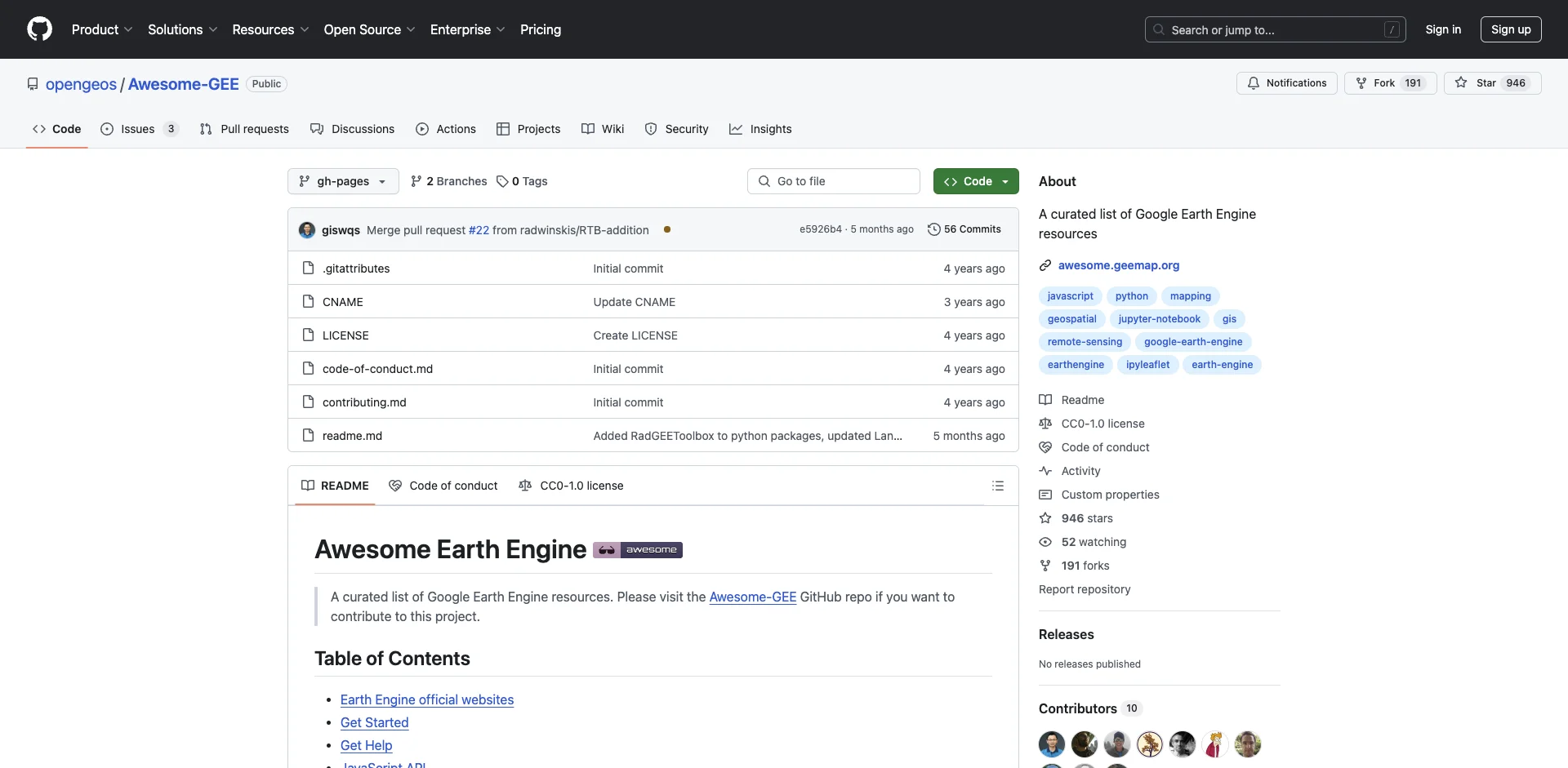Expand the Enterprise menu
The width and height of the screenshot is (1568, 768).
468,29
